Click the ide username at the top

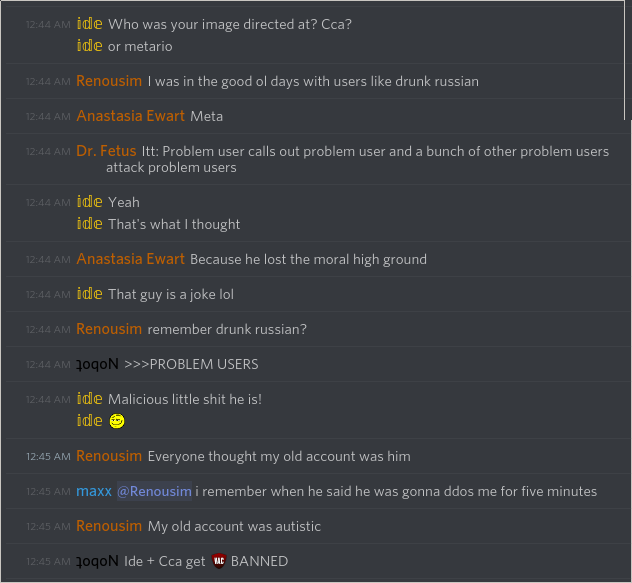[x=89, y=23]
